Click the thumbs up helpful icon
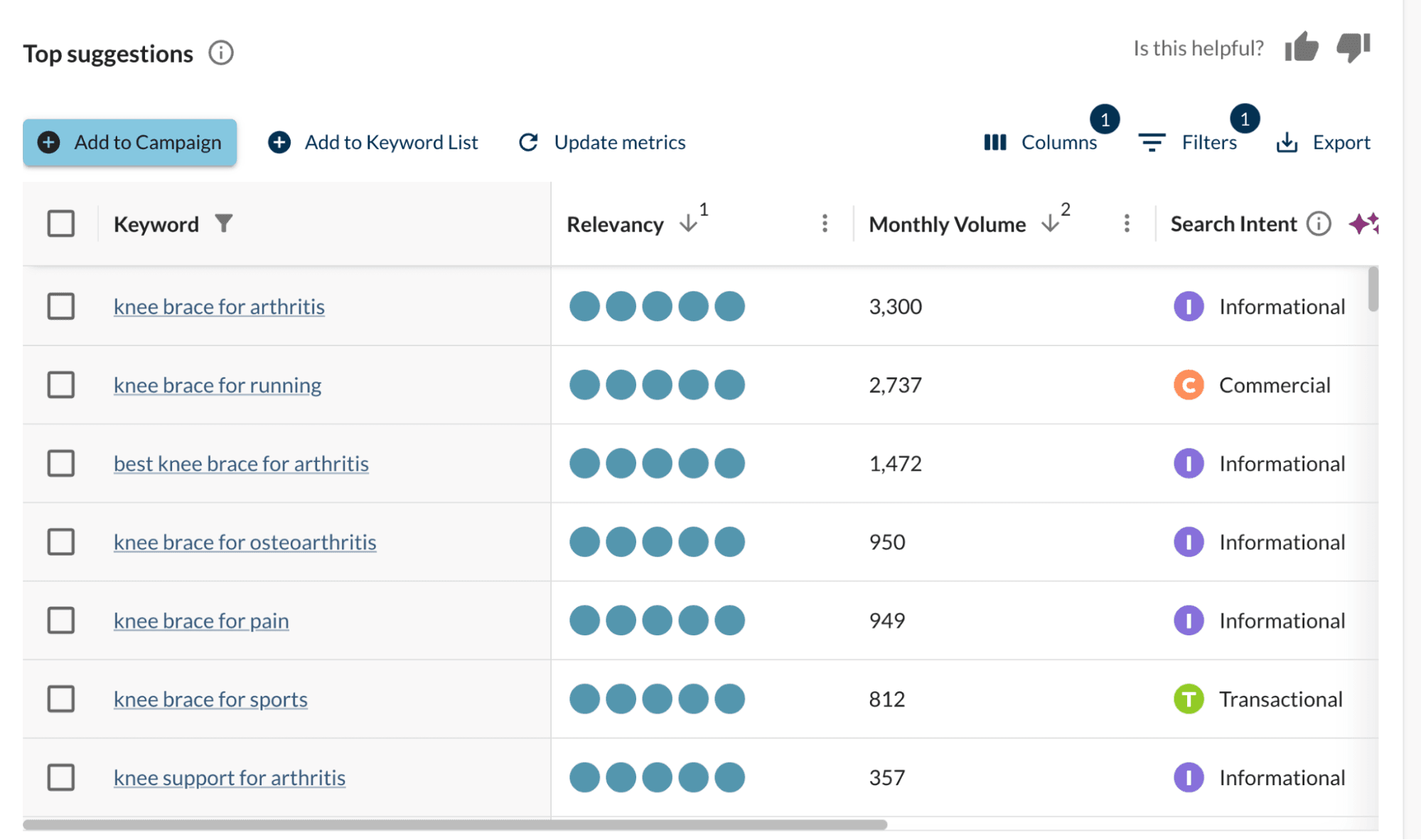 pyautogui.click(x=1301, y=48)
